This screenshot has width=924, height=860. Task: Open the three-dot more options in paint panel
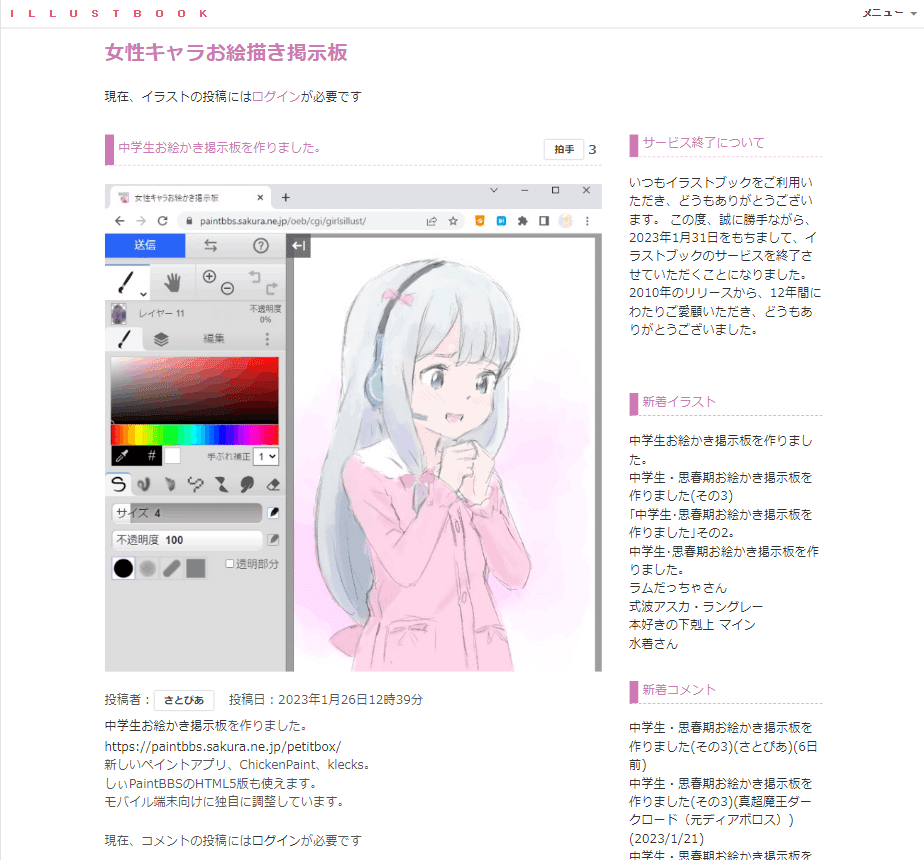267,339
